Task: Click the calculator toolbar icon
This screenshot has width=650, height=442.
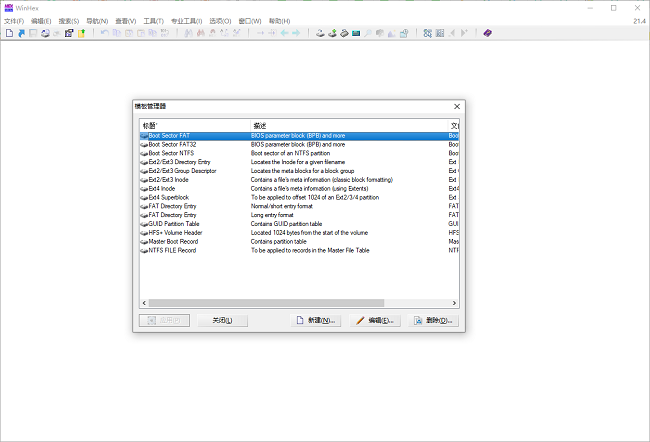Action: [x=356, y=33]
